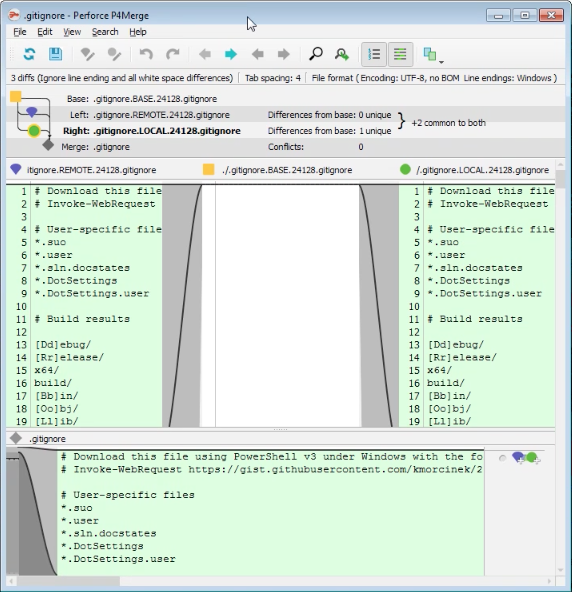The height and width of the screenshot is (592, 572).
Task: Toggle the show line numbers button
Action: pos(373,54)
